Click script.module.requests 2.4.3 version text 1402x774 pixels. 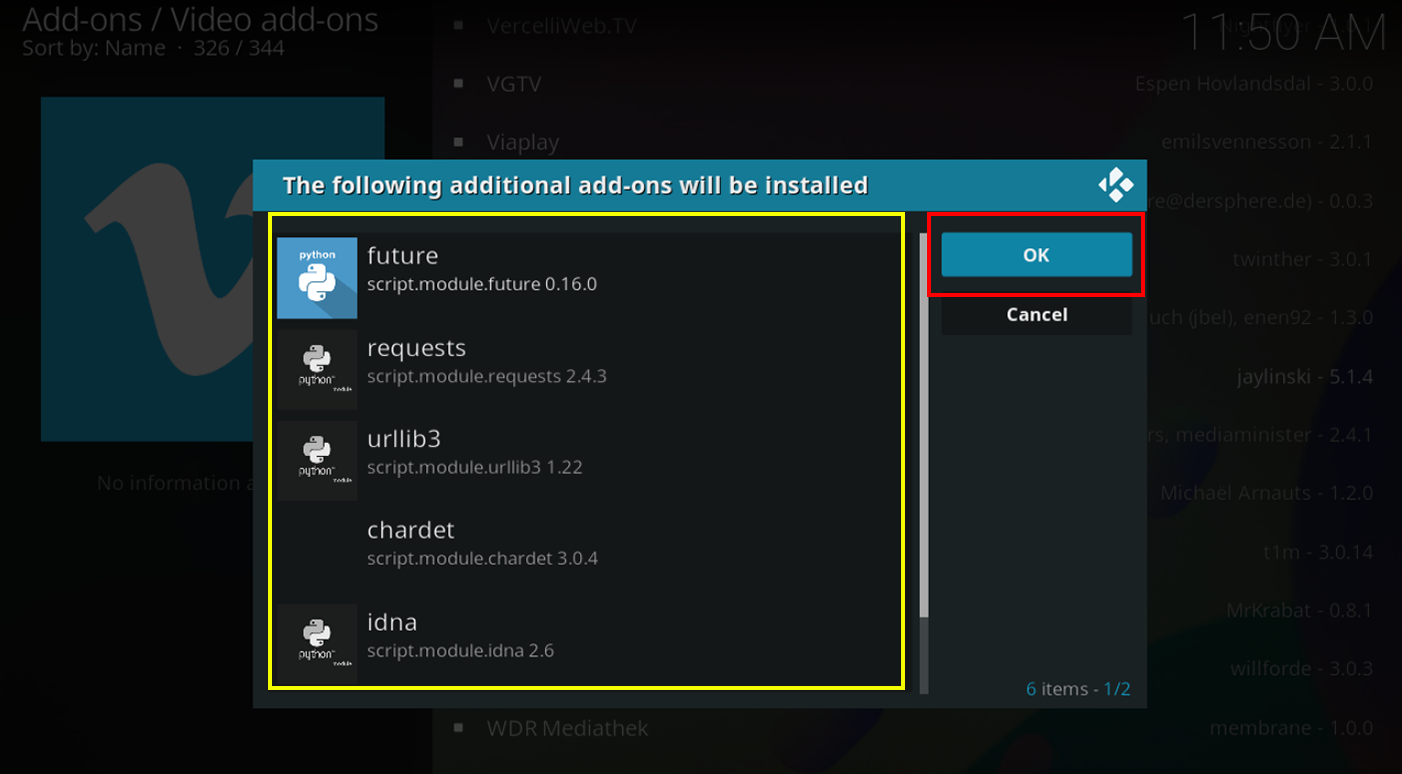[x=487, y=377]
